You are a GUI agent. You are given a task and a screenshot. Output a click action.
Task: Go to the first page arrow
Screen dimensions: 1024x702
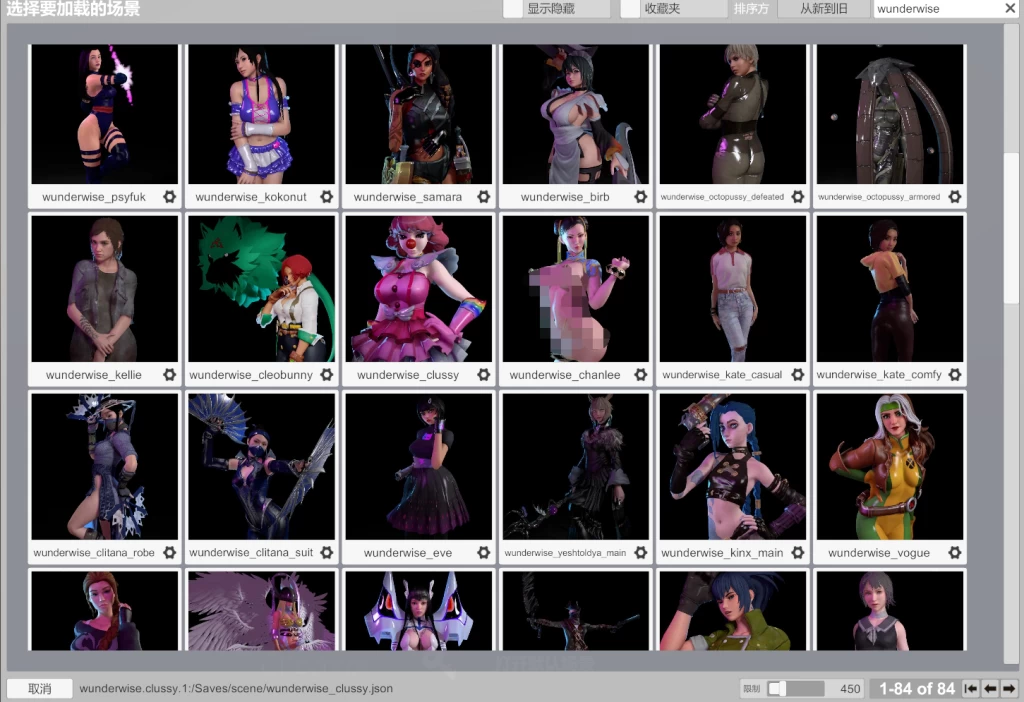click(x=970, y=689)
